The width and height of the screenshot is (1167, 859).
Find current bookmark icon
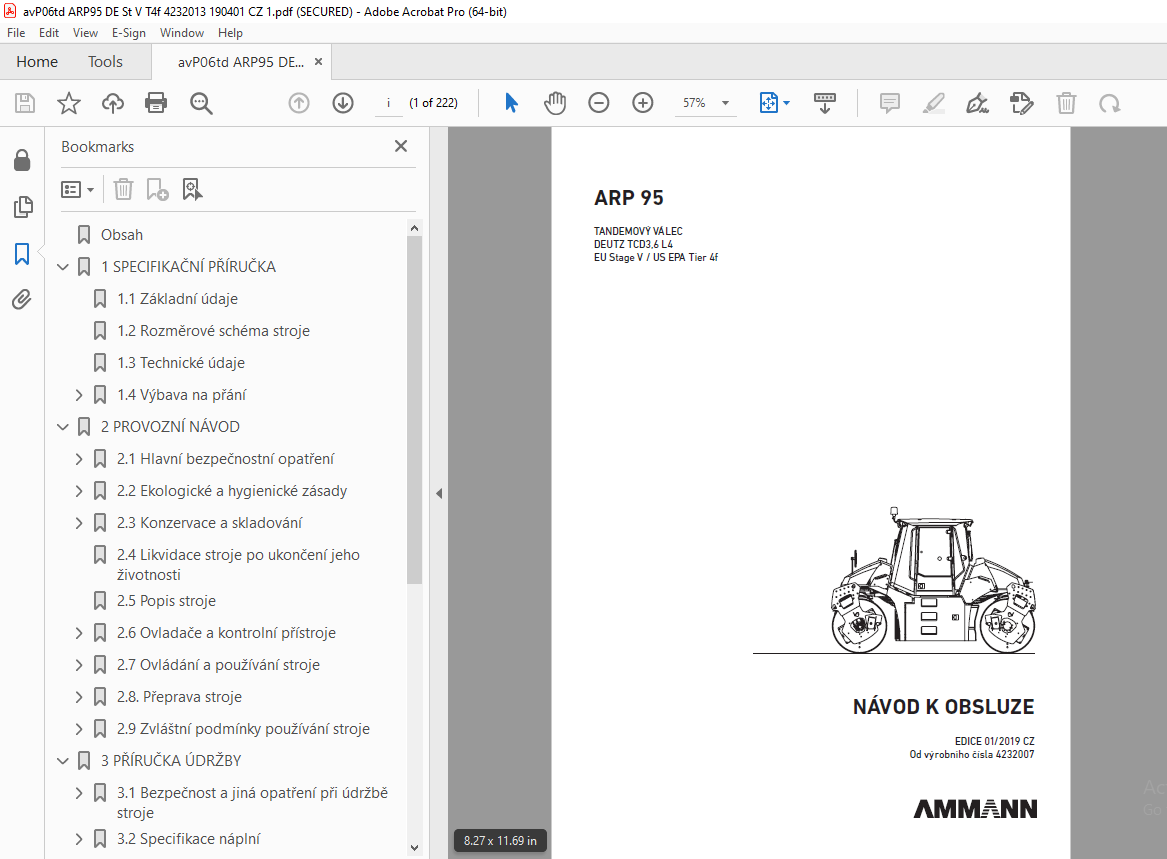[x=192, y=189]
